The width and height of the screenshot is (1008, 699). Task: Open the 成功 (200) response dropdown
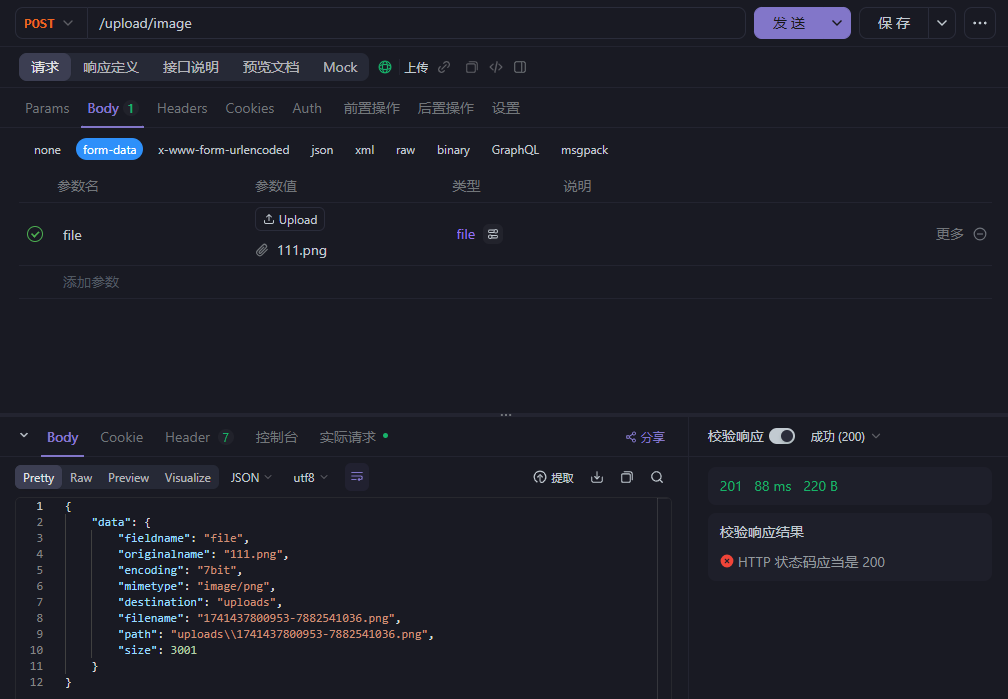point(845,437)
